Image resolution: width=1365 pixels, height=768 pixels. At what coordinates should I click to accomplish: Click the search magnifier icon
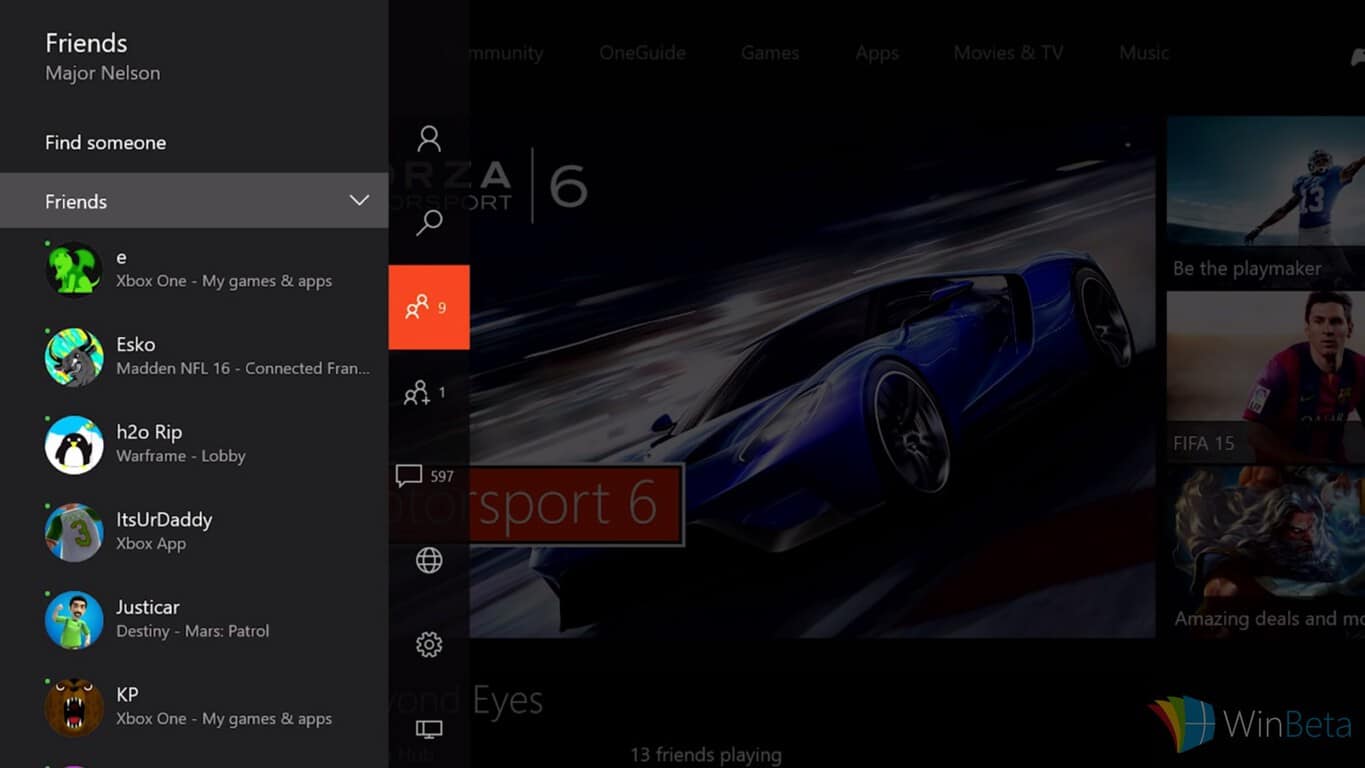429,222
